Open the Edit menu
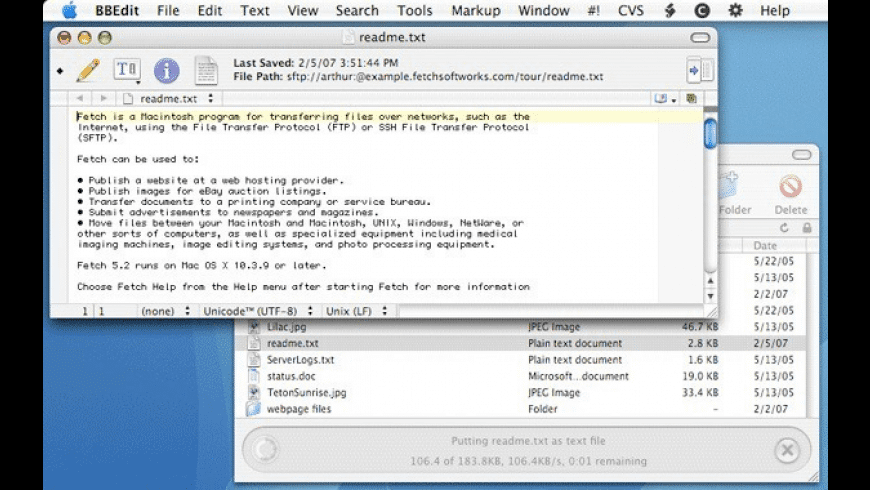 210,11
